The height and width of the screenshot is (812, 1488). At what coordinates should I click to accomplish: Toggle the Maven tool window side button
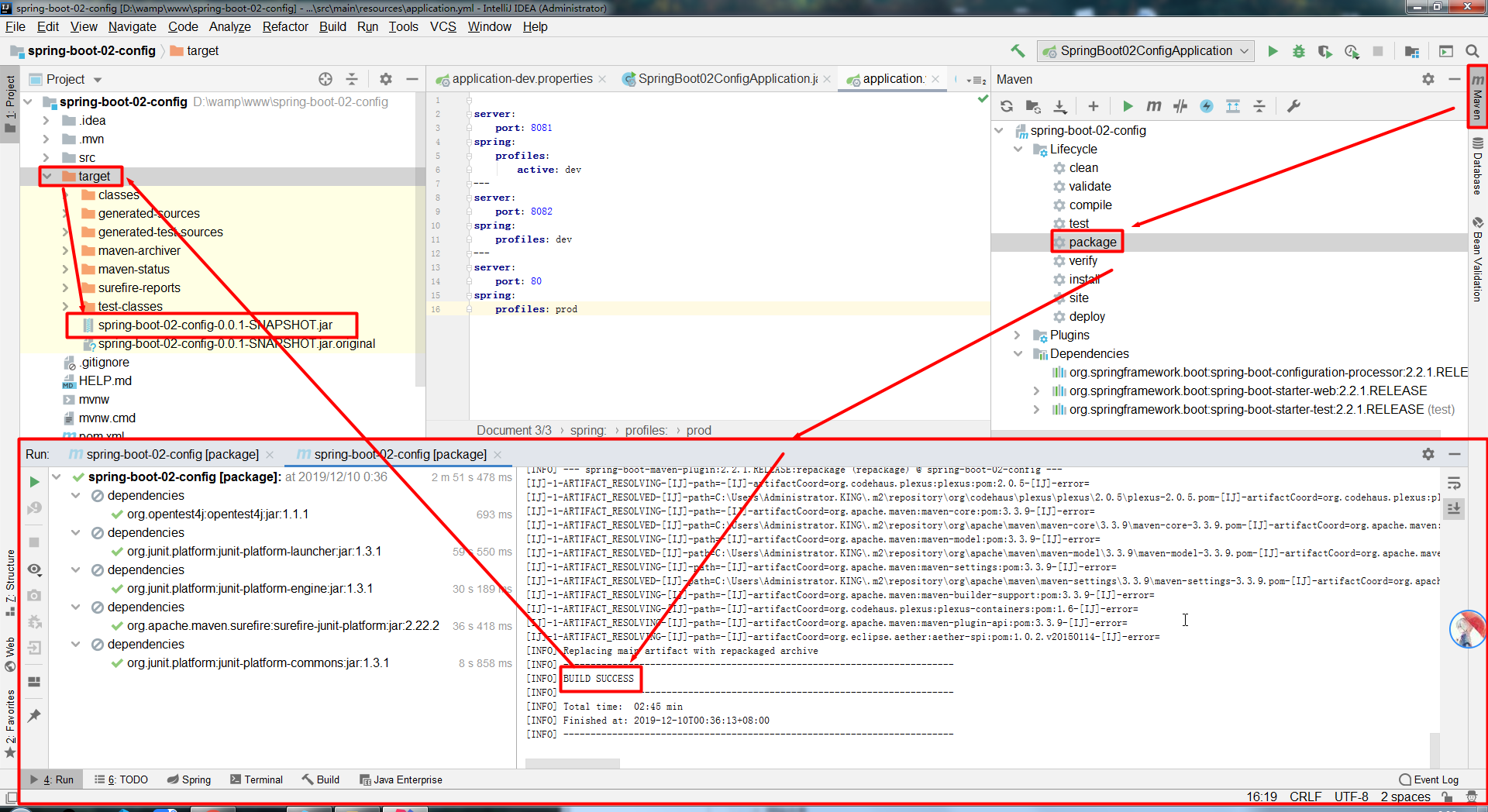point(1478,96)
